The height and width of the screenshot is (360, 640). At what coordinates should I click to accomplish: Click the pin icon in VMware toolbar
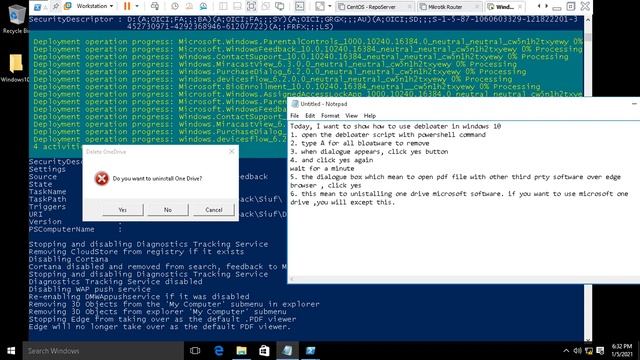click(56, 6)
